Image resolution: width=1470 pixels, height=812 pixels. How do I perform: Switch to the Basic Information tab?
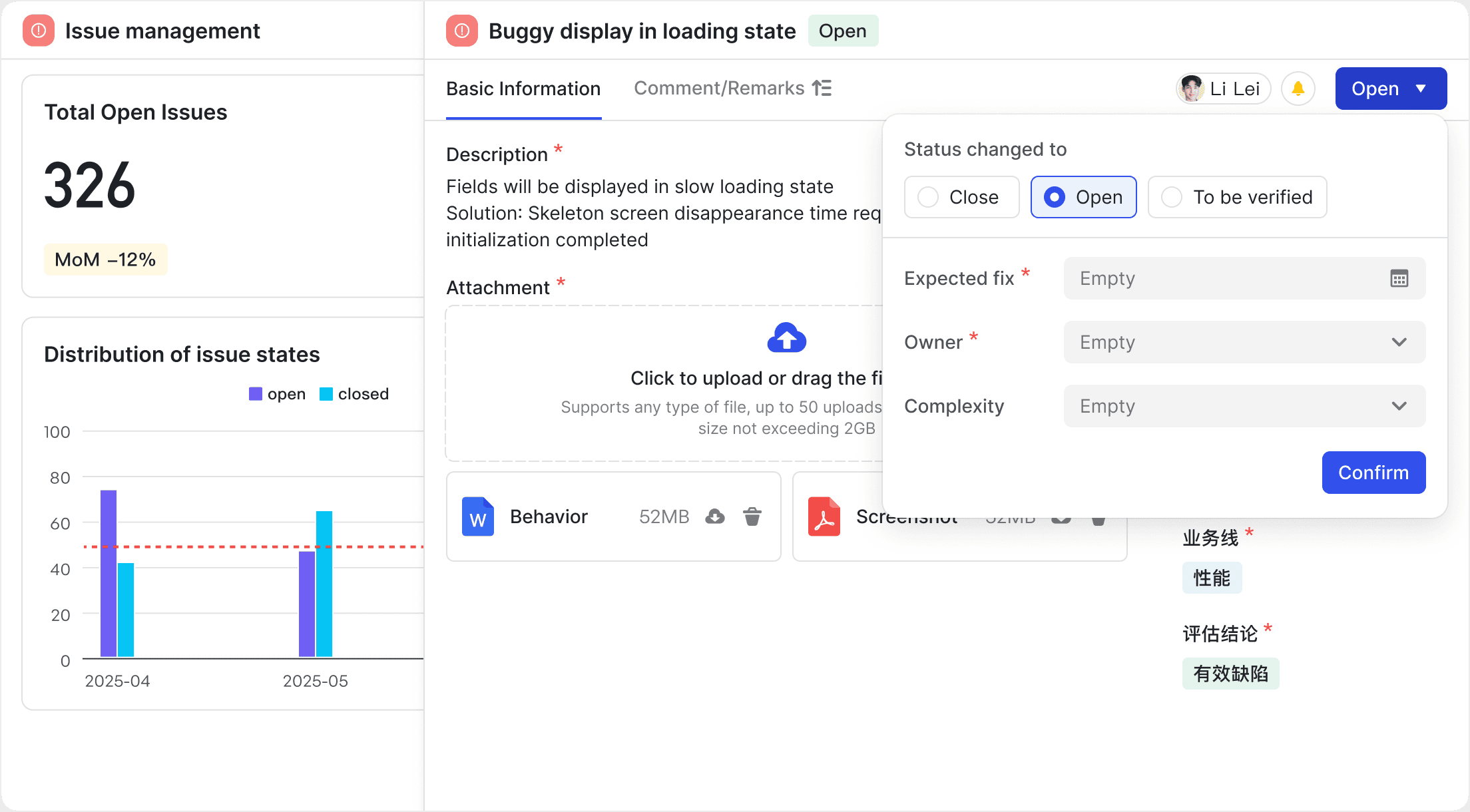(523, 89)
